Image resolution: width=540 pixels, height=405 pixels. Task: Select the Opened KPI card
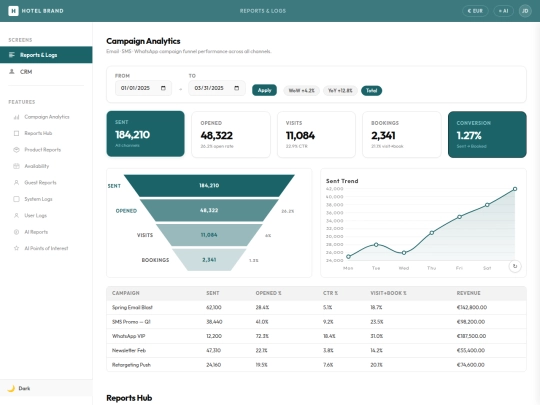pyautogui.click(x=231, y=134)
